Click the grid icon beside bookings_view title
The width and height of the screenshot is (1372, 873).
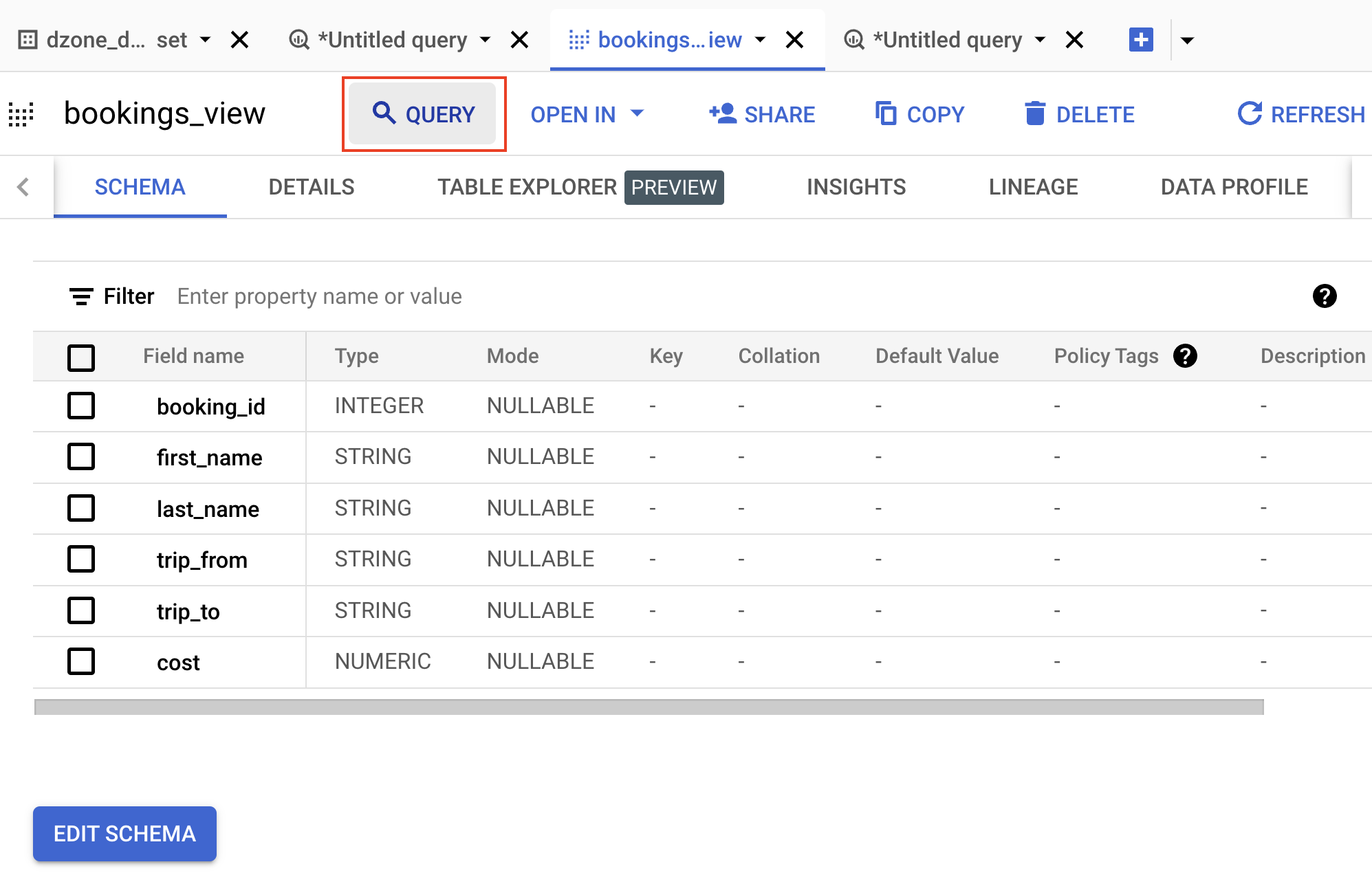[x=21, y=114]
